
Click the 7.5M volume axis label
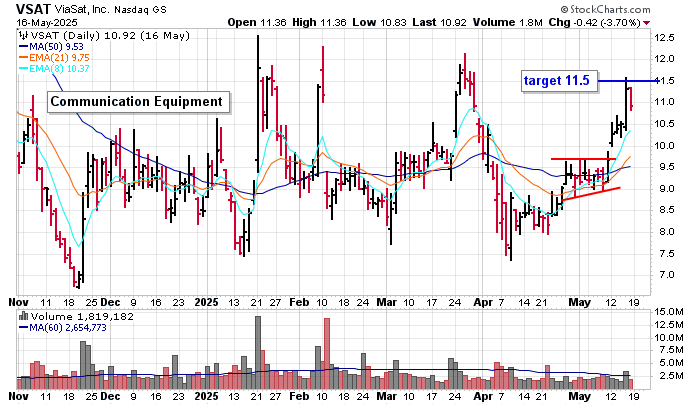[x=671, y=350]
